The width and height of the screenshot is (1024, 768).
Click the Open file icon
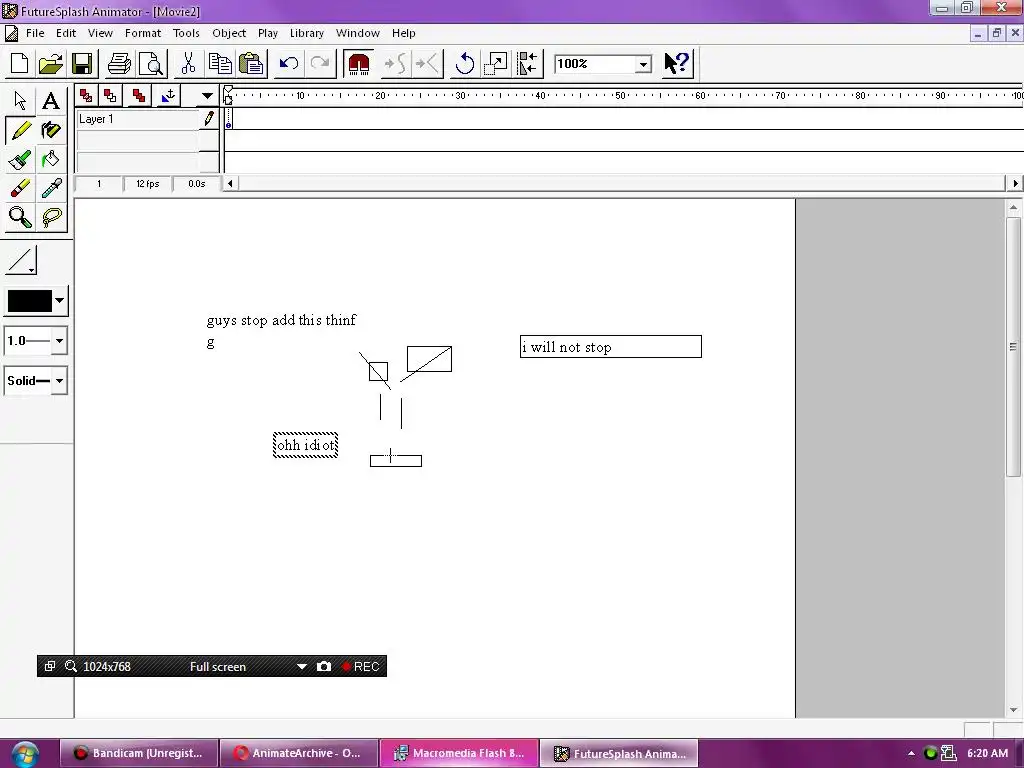(x=50, y=63)
